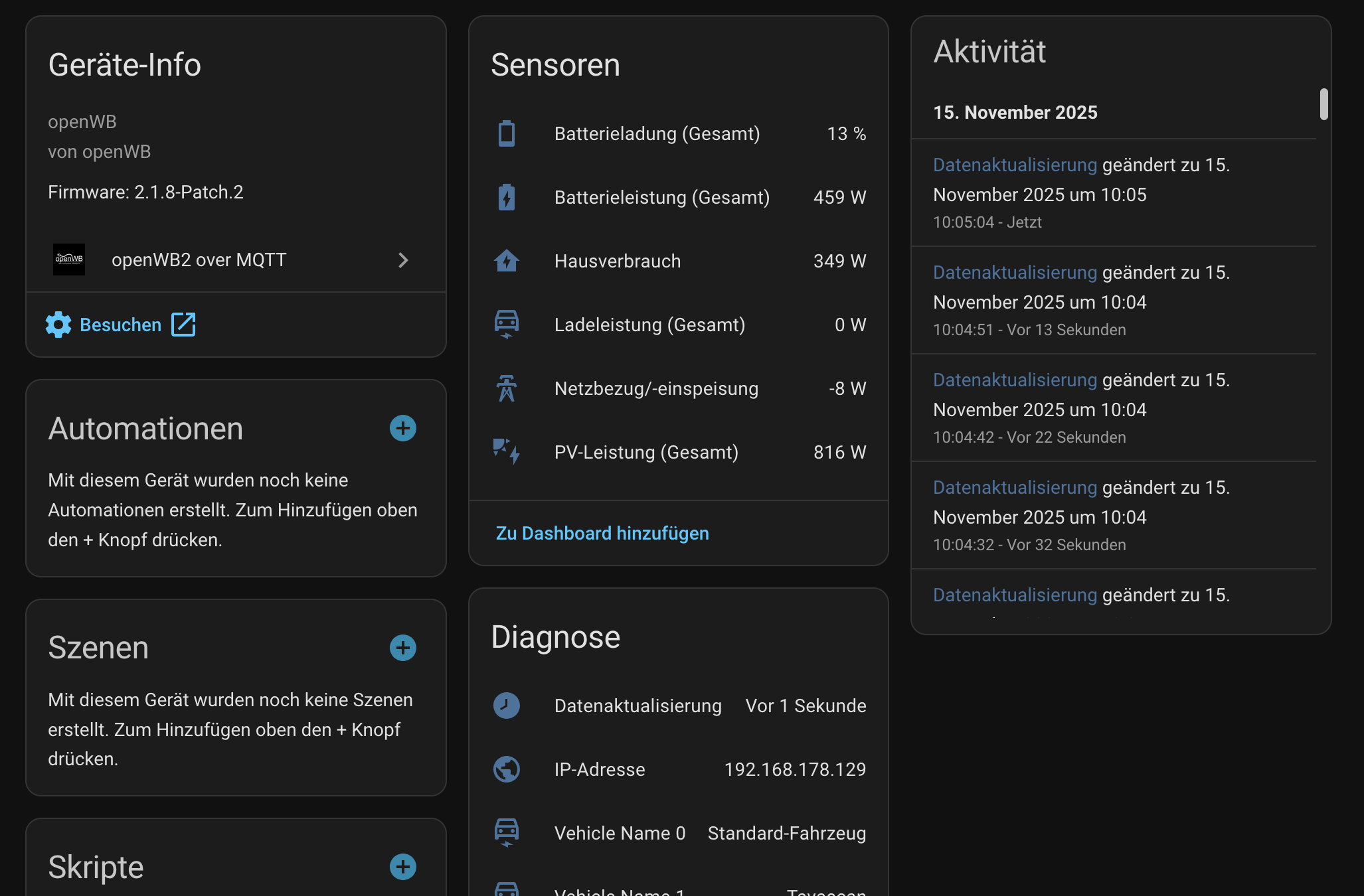Add a new script with plus button
The height and width of the screenshot is (896, 1364).
[402, 867]
